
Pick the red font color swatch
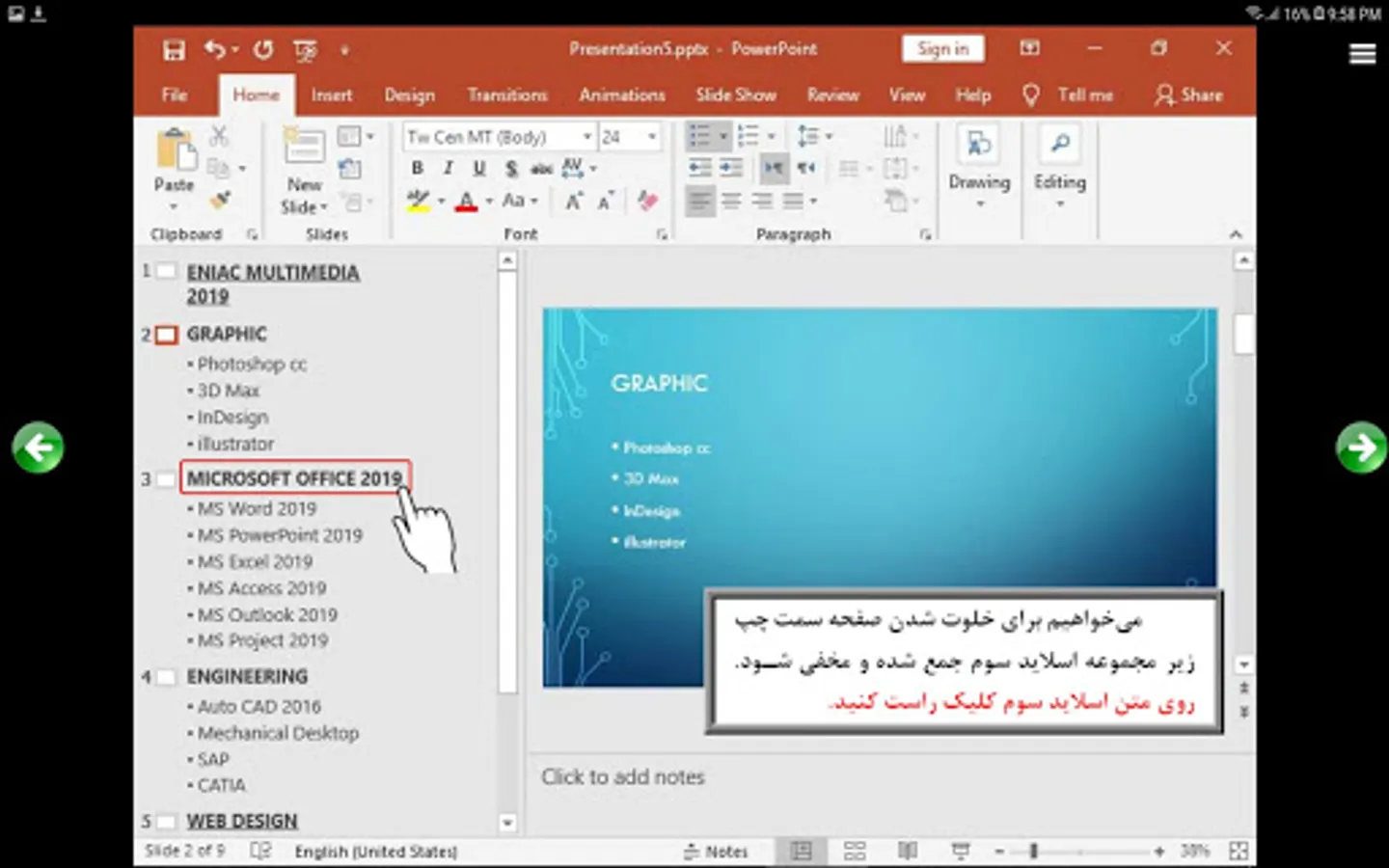pyautogui.click(x=466, y=201)
